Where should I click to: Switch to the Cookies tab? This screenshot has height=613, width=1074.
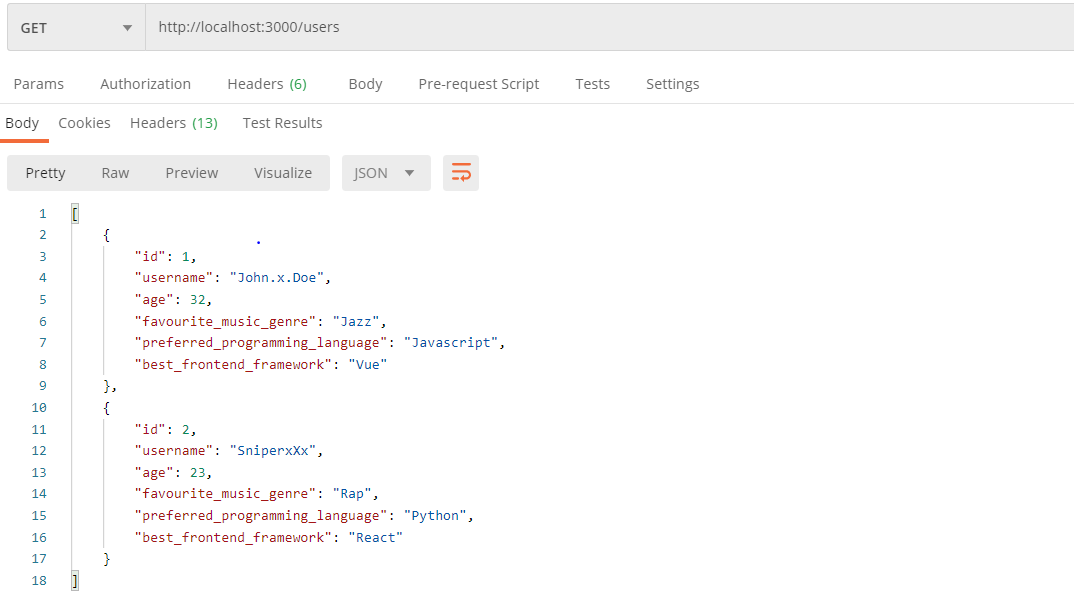84,122
